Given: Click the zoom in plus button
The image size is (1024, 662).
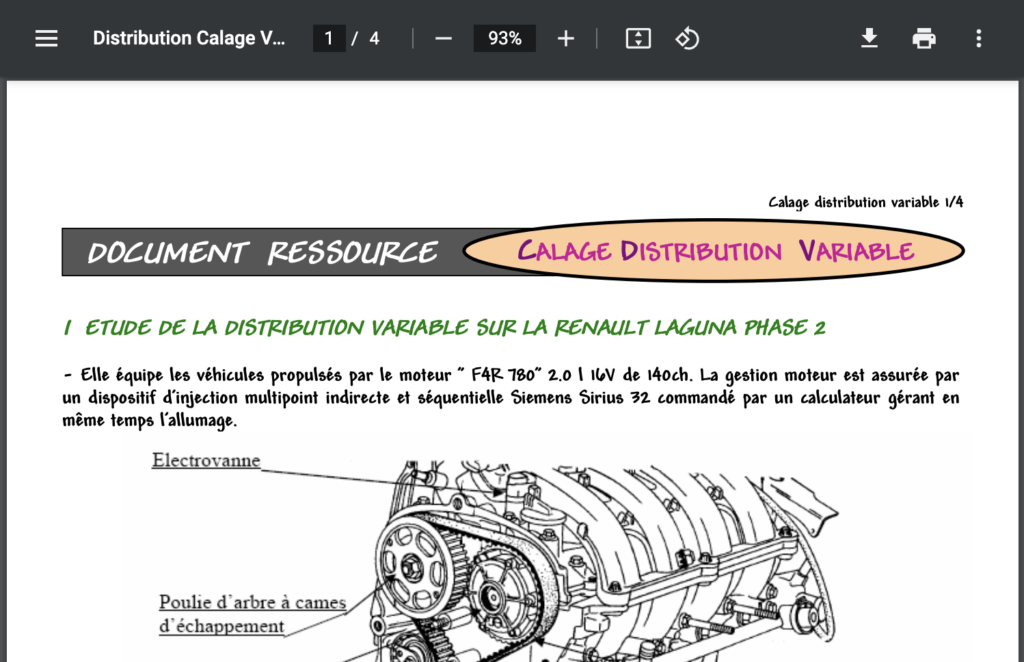Looking at the screenshot, I should point(566,39).
